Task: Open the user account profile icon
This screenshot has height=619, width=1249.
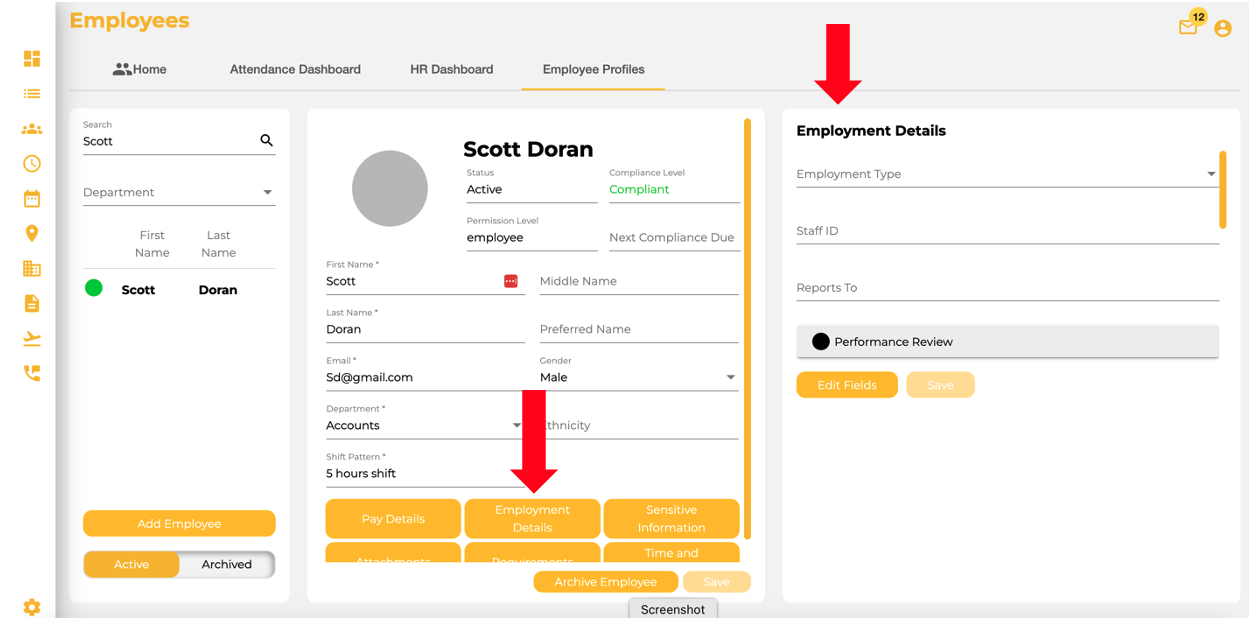Action: point(1223,28)
